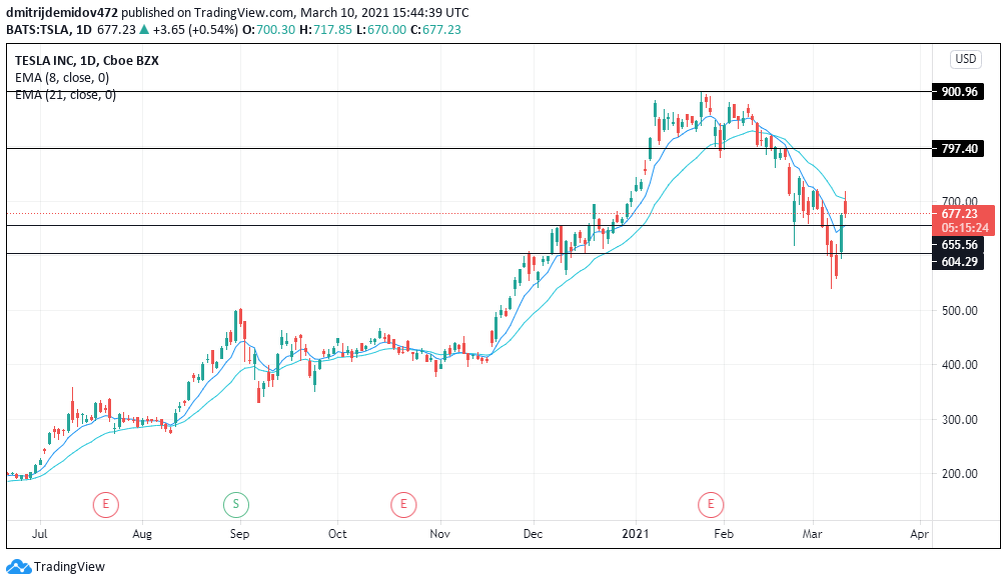
Task: Select the 655.56 price level label
Action: pyautogui.click(x=958, y=245)
